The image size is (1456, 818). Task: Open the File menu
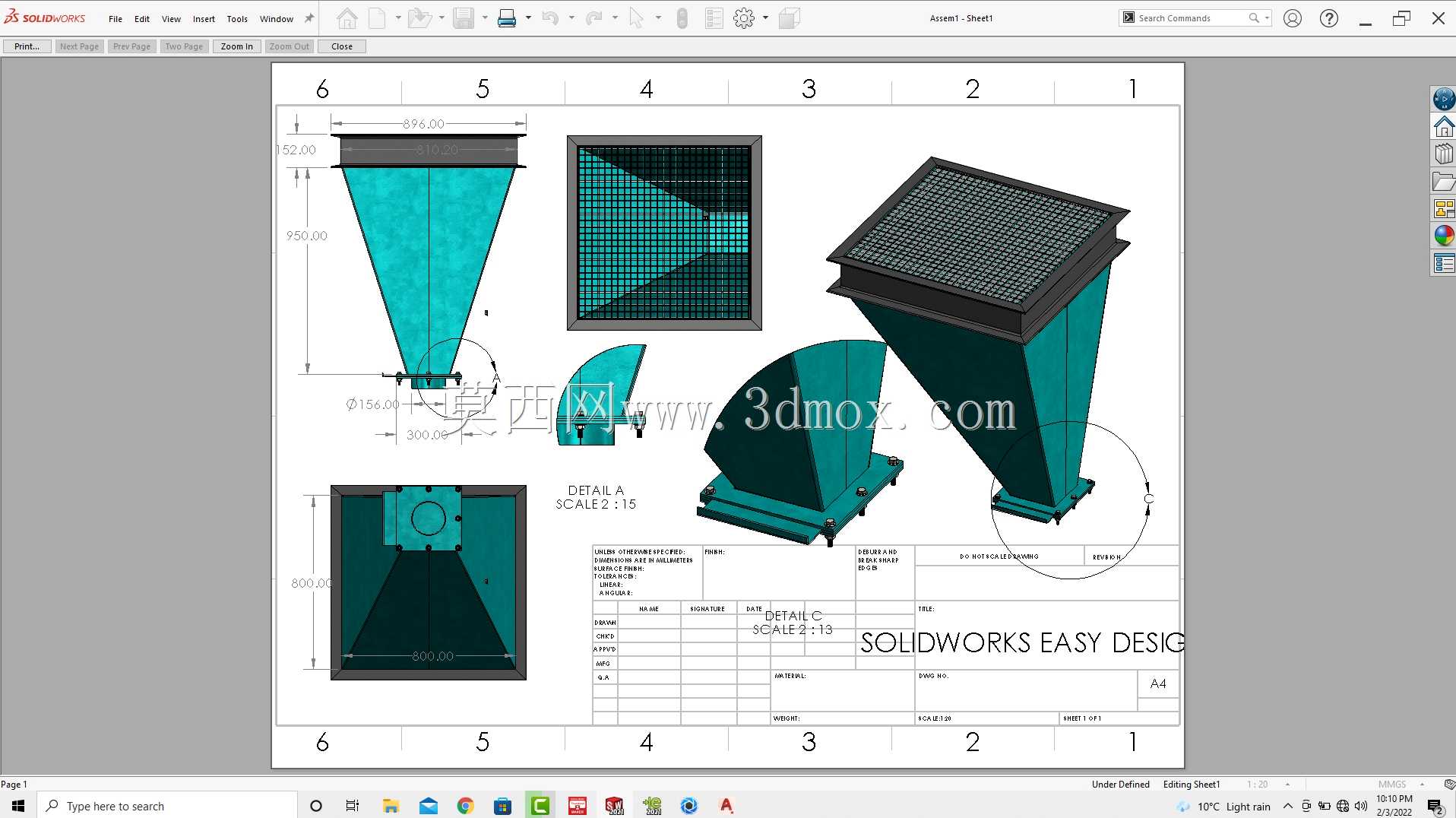pos(116,19)
